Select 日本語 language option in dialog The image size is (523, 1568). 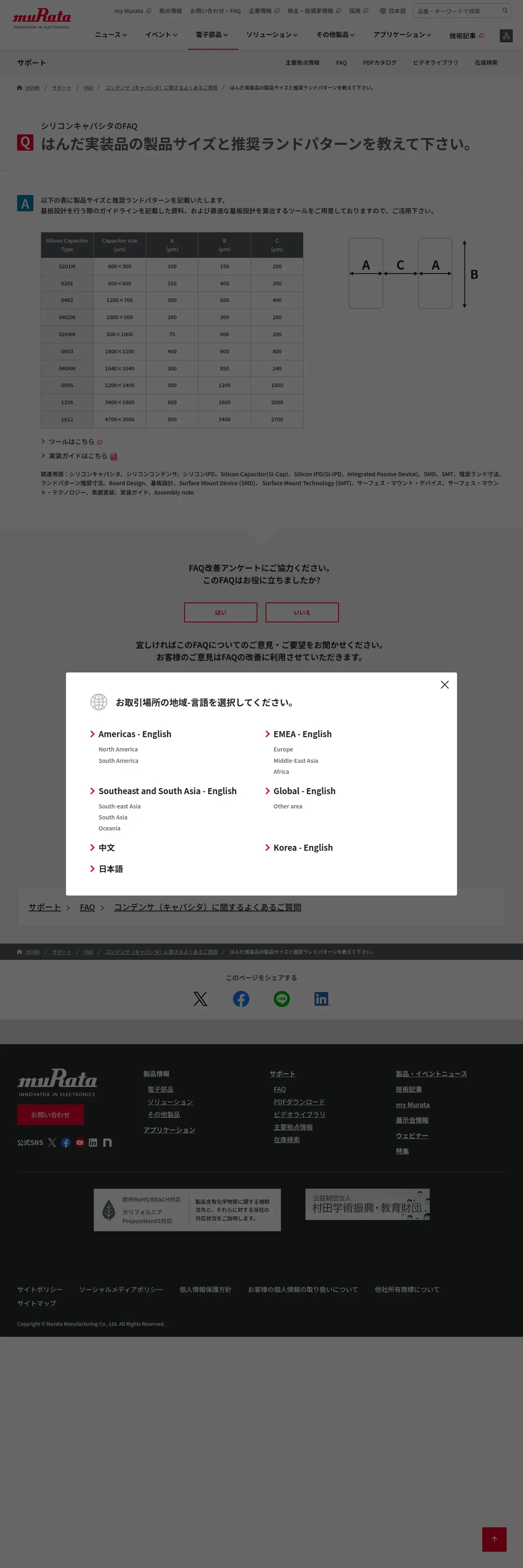coord(111,869)
